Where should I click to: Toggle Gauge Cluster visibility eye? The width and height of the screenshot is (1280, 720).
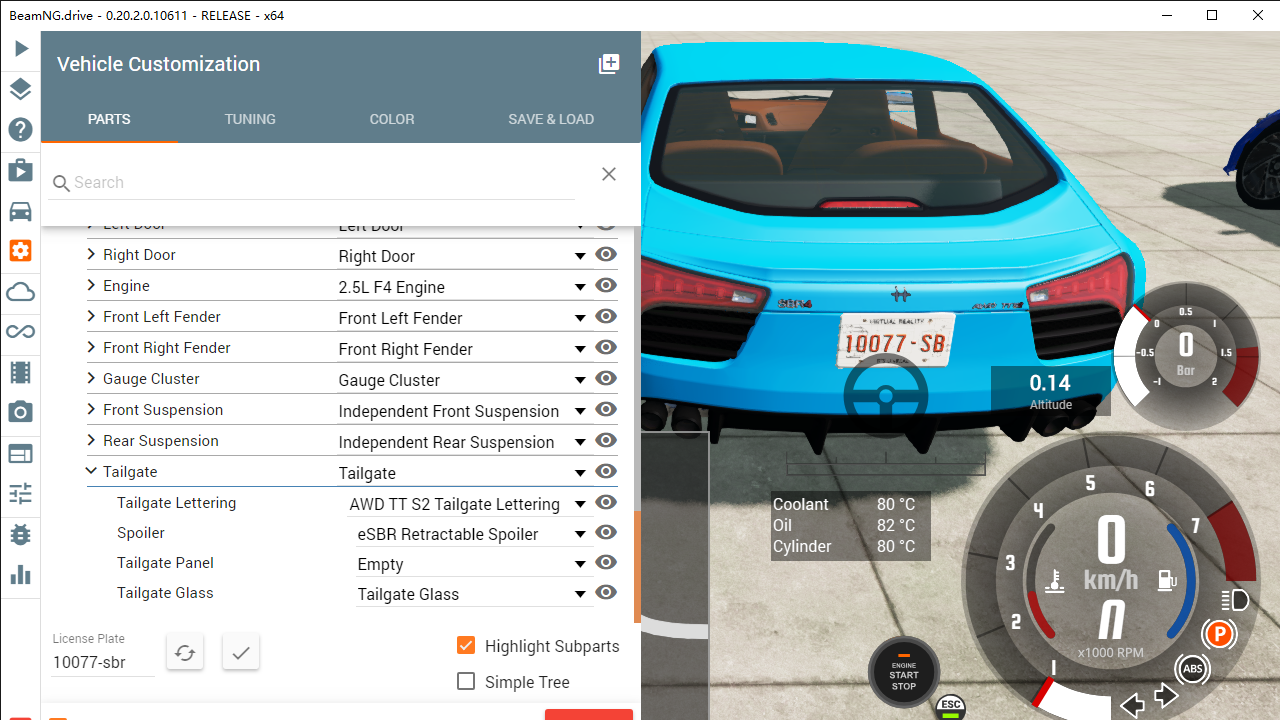click(605, 379)
